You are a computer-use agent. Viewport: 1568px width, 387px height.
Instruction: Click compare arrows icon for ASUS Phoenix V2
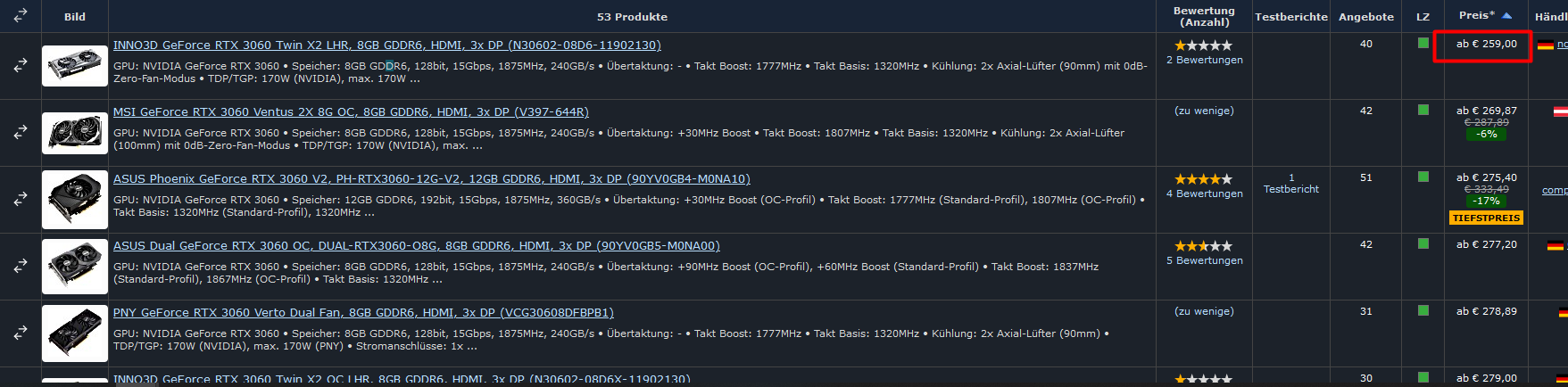(20, 199)
